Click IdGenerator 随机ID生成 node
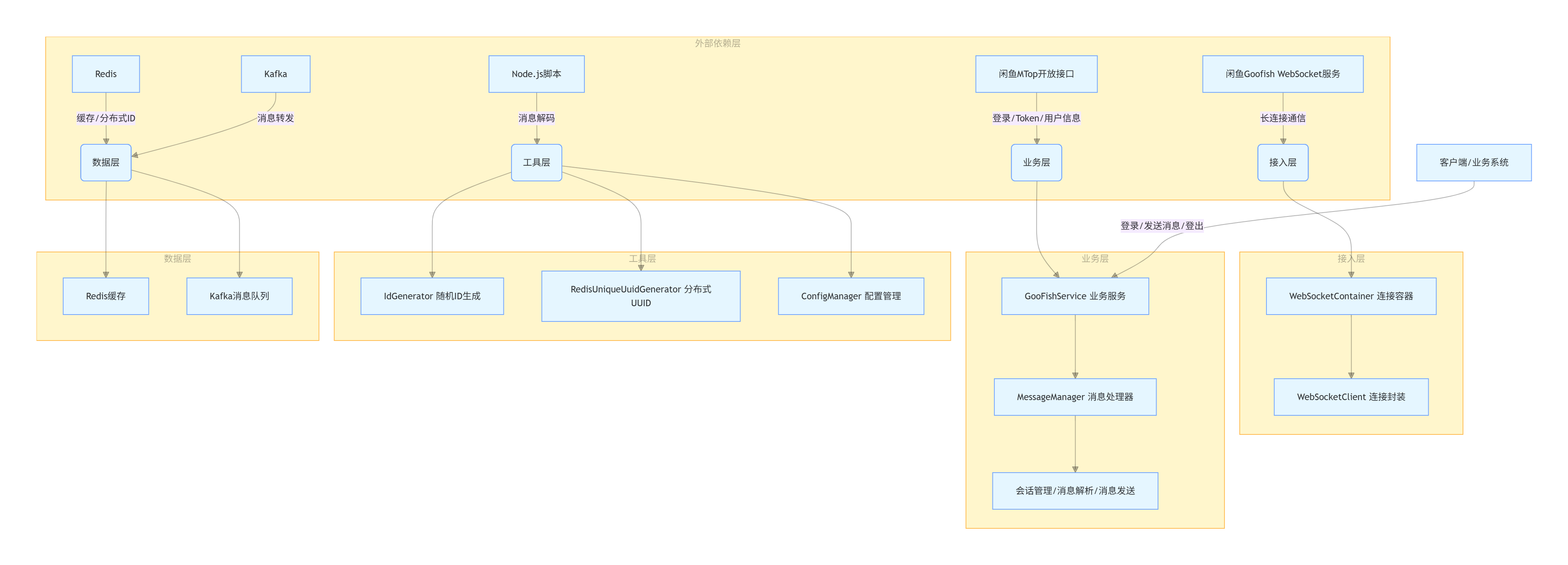 432,297
